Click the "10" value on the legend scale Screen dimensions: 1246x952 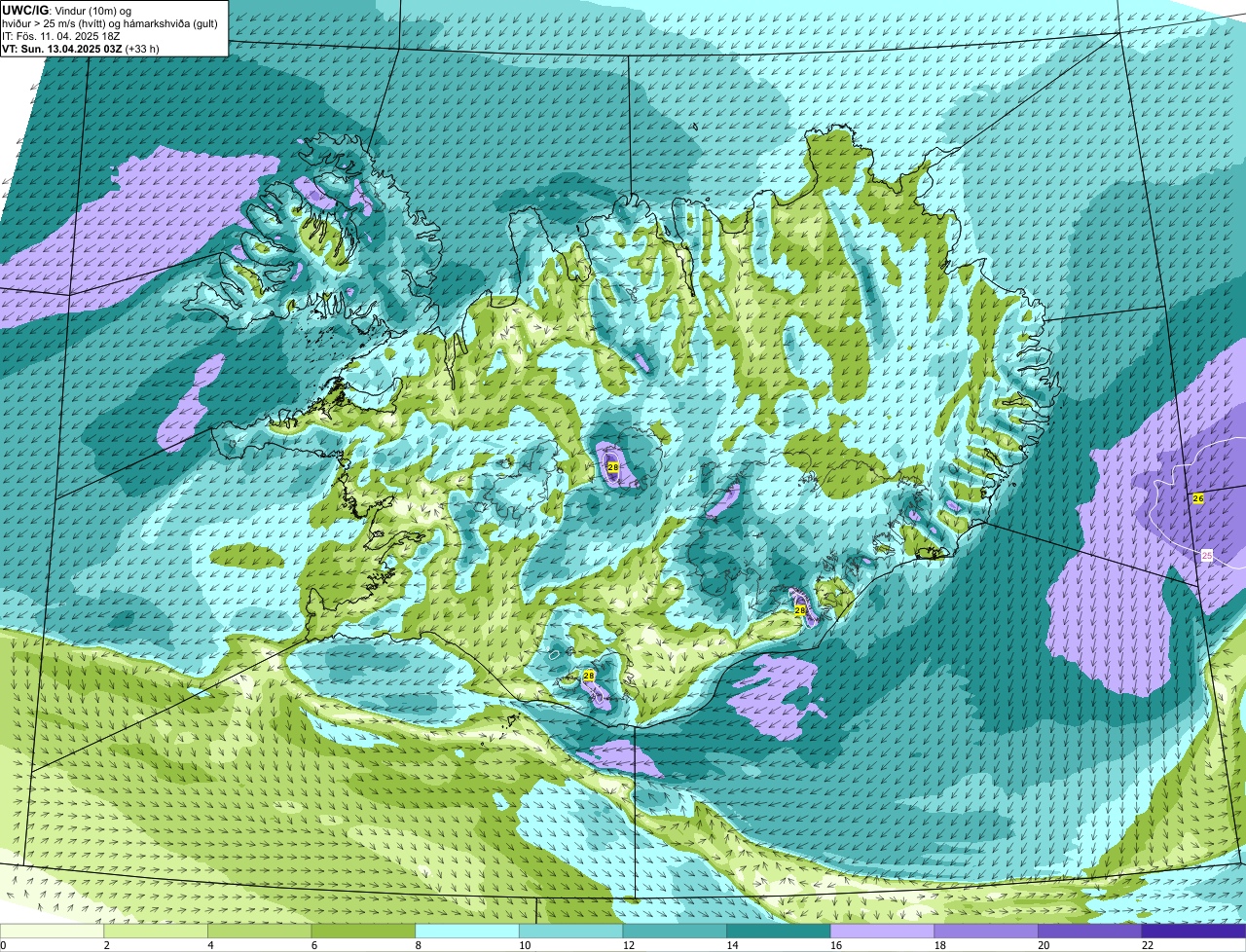[525, 945]
